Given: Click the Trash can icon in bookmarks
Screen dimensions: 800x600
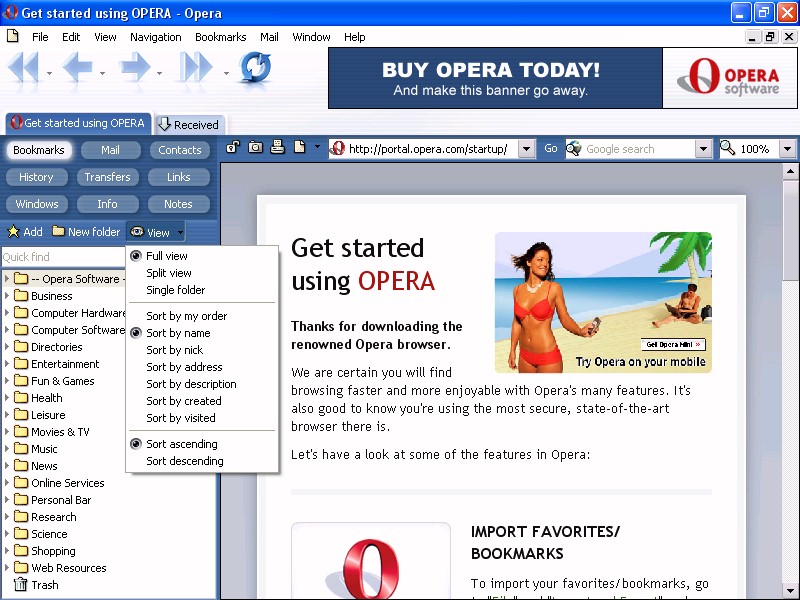Looking at the screenshot, I should 20,584.
